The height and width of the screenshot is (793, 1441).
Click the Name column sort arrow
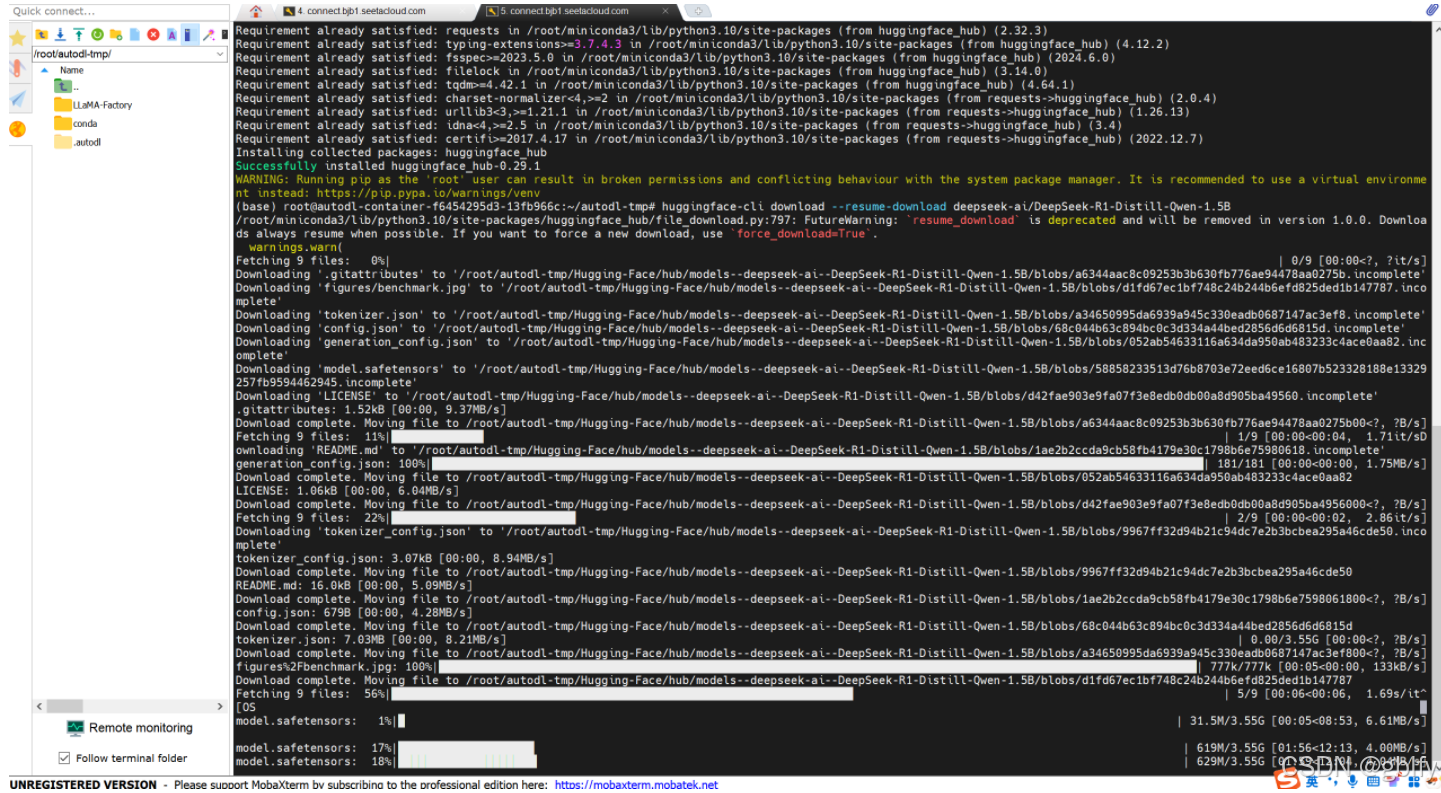(44, 70)
